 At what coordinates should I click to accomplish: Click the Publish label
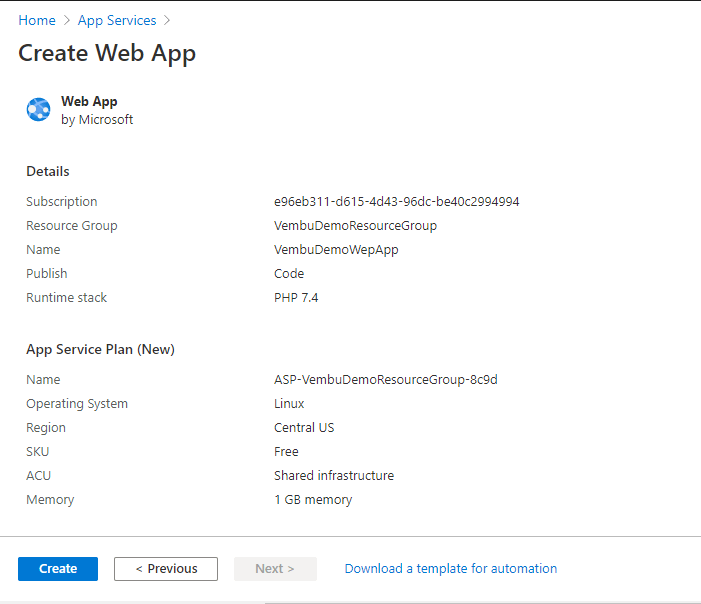[x=46, y=274]
